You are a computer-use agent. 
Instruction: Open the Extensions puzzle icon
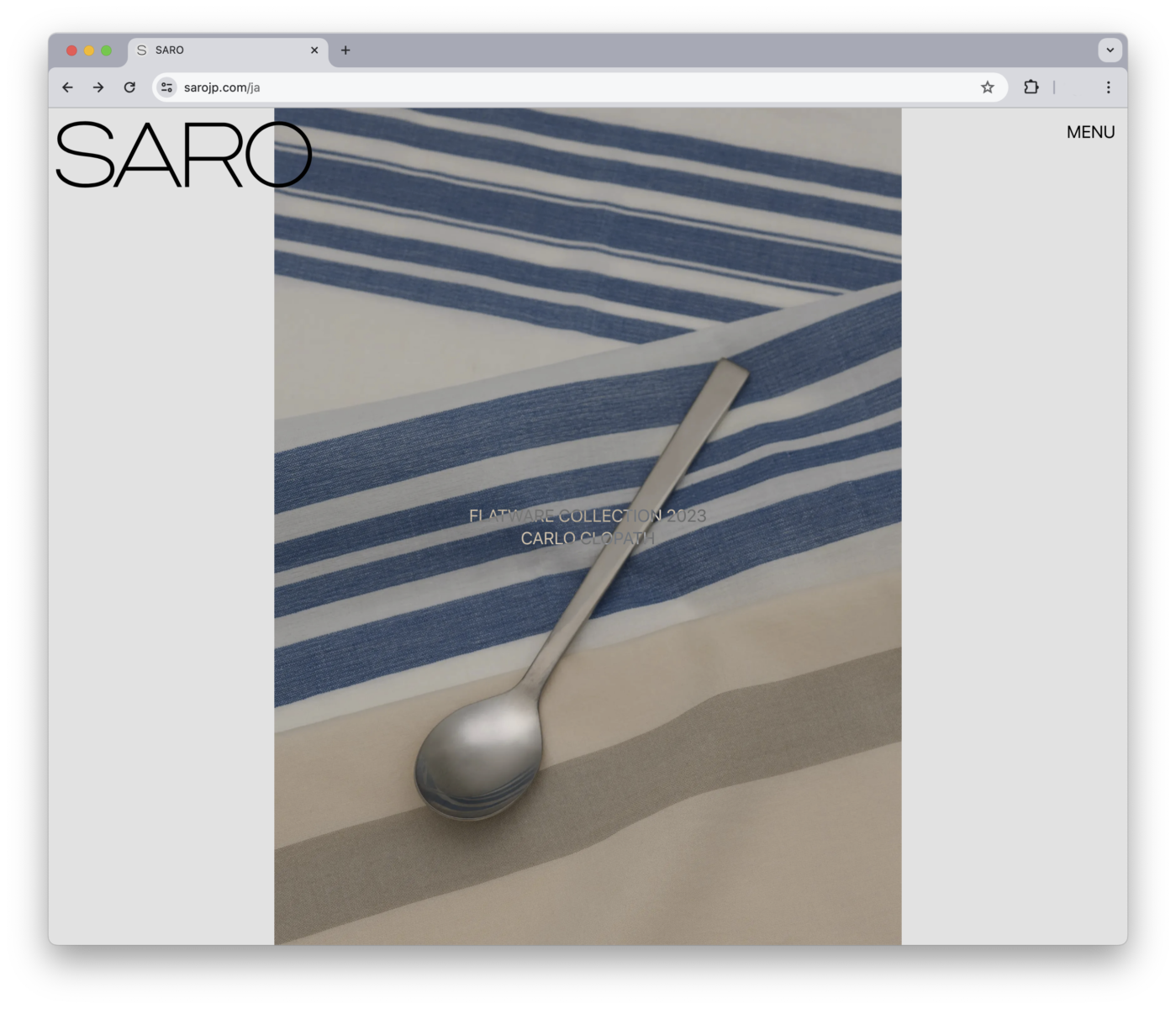click(x=1031, y=87)
